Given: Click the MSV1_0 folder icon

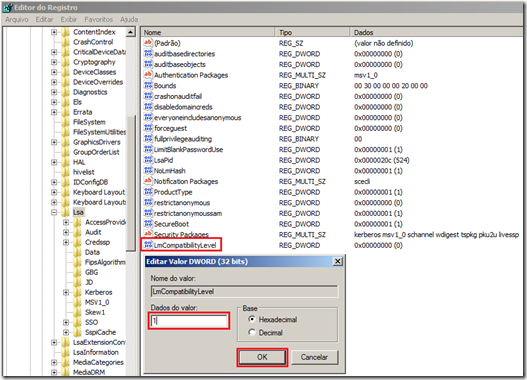Looking at the screenshot, I should pos(77,302).
